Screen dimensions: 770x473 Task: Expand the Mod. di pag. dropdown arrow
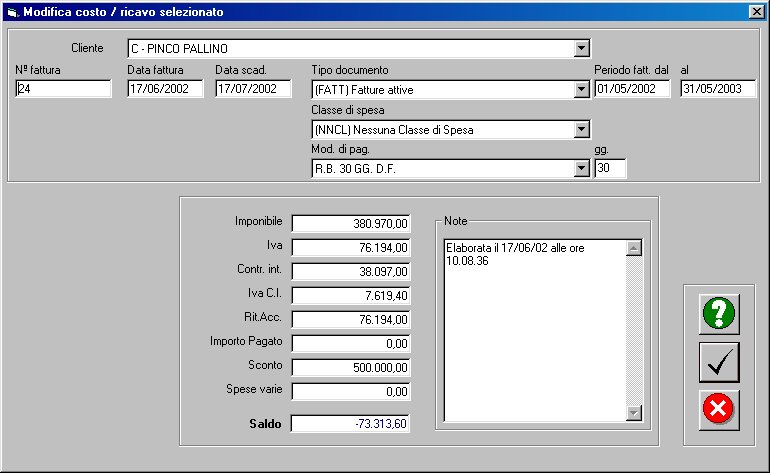581,168
